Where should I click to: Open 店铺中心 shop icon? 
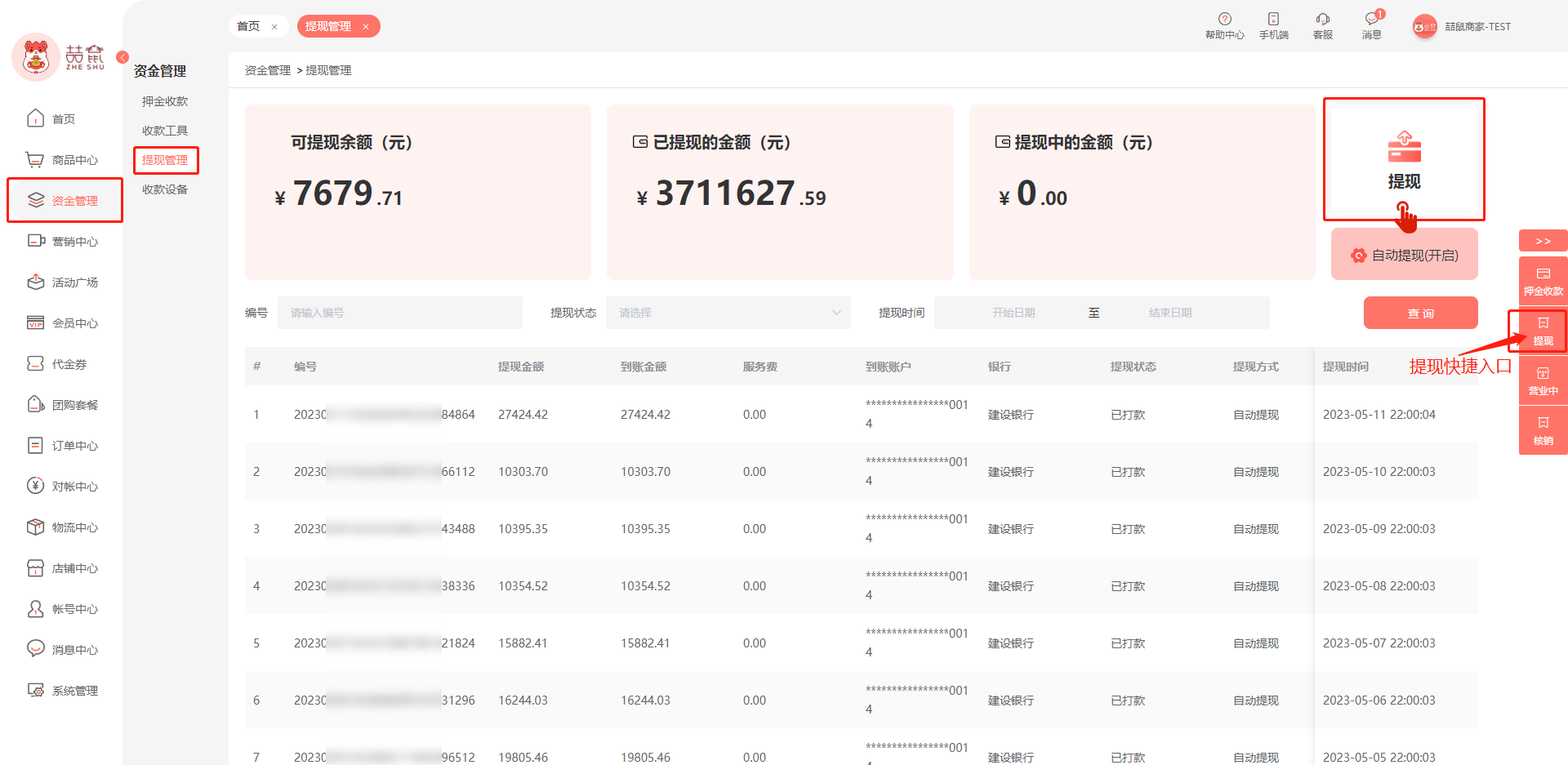(x=35, y=568)
